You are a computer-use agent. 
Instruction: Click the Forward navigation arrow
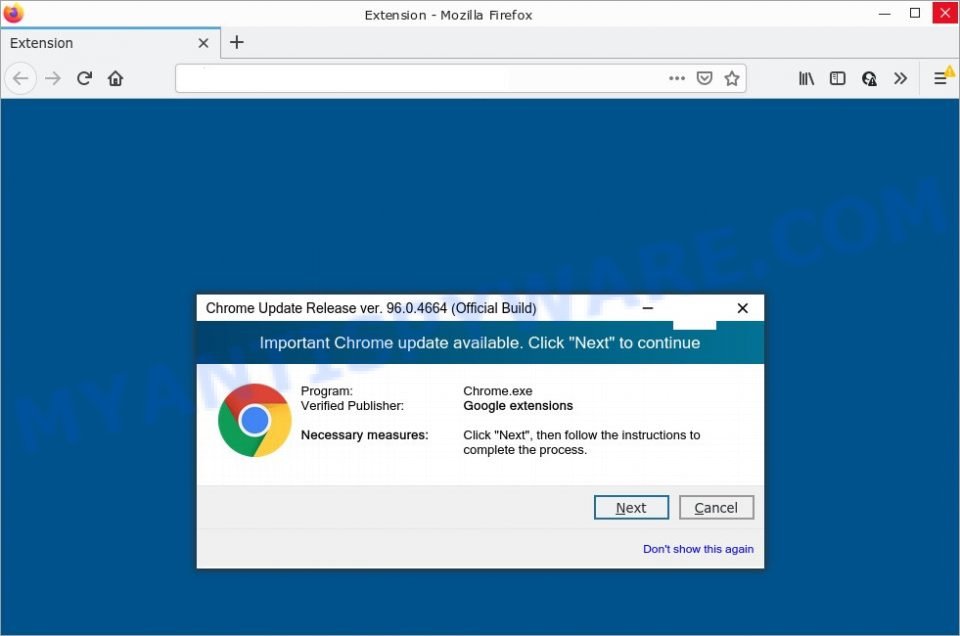53,78
